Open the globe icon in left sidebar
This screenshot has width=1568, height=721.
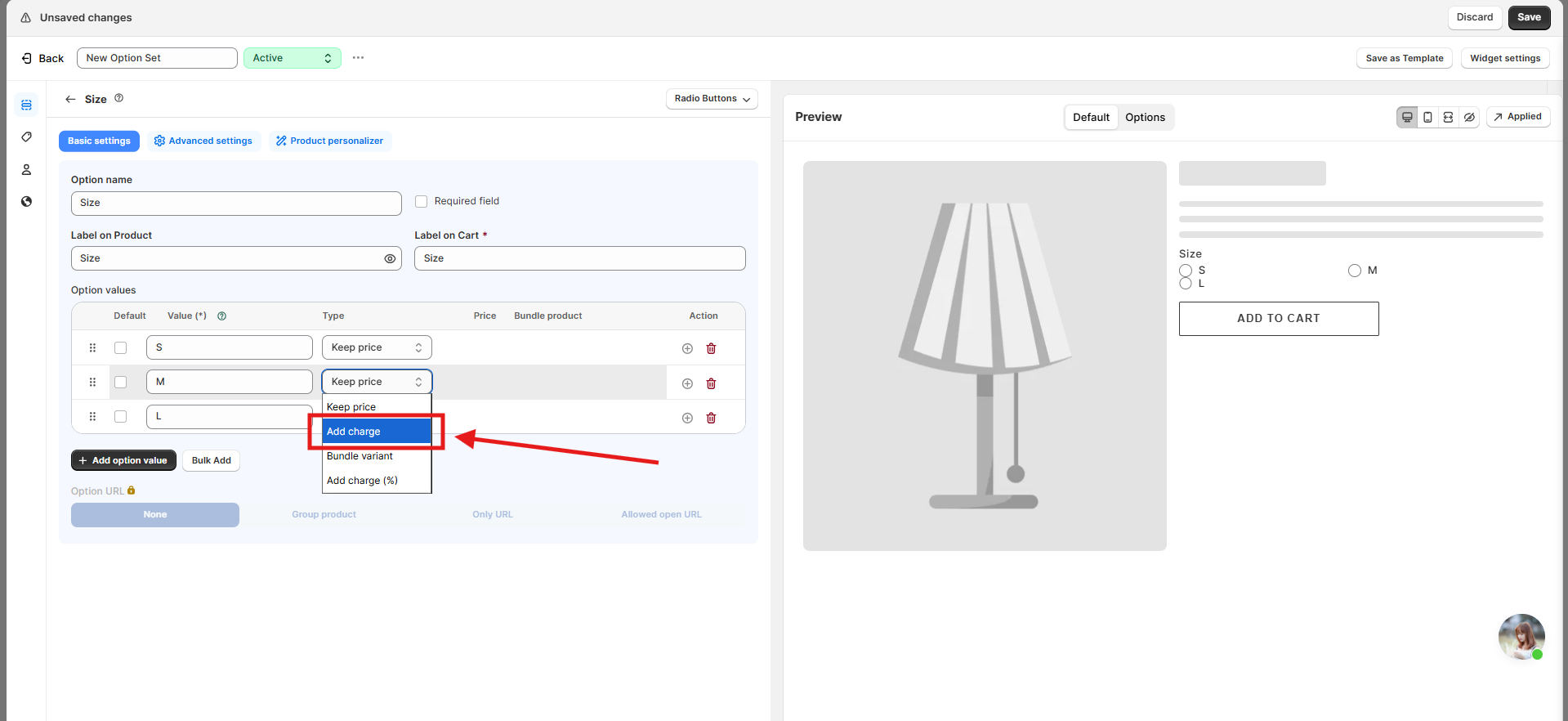coord(26,201)
